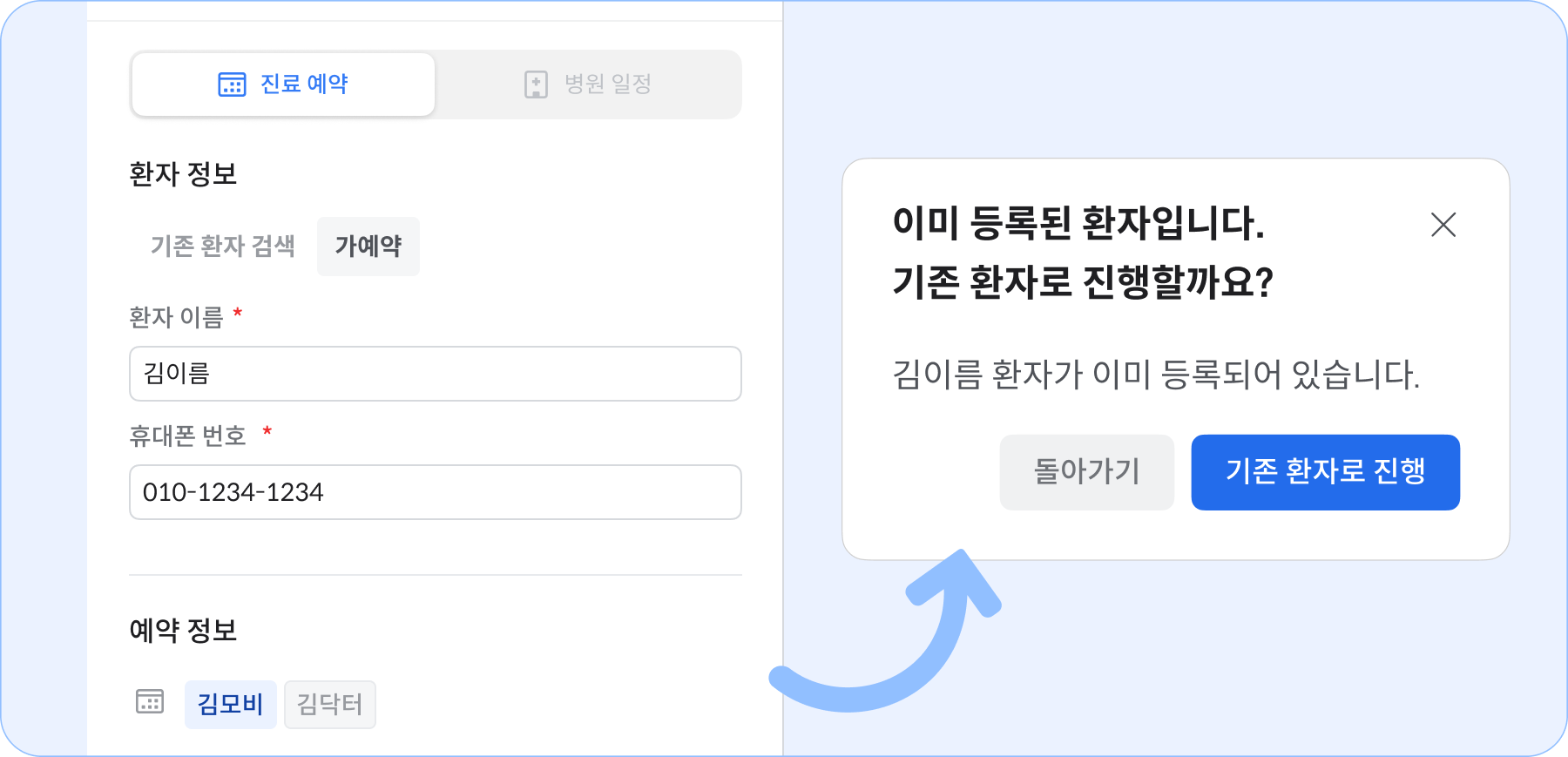Viewport: 1568px width, 757px height.
Task: Click the hospital icon beside 병원 일정
Action: coord(536,84)
